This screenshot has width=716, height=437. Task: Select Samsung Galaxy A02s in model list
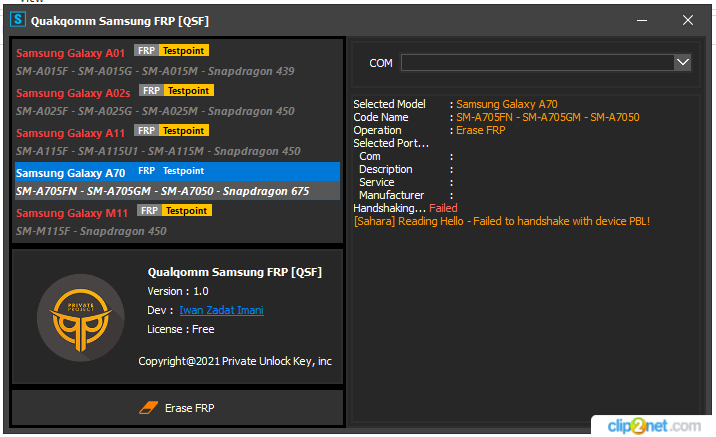click(x=73, y=93)
